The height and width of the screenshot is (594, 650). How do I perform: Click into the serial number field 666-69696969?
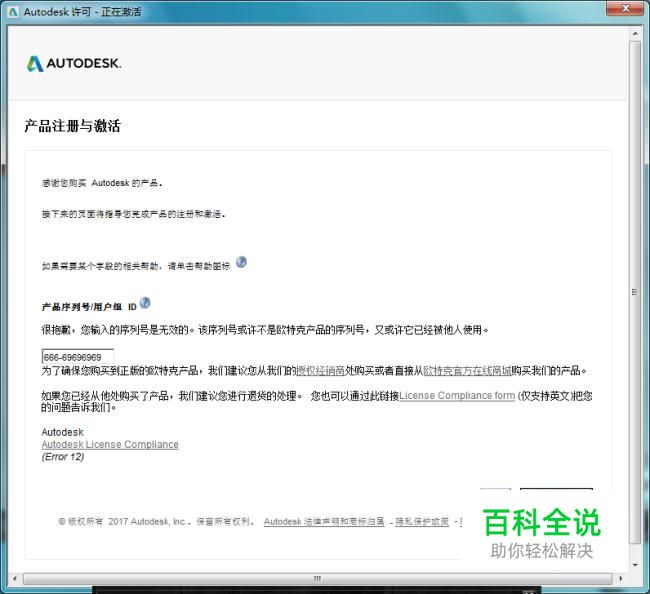(78, 357)
